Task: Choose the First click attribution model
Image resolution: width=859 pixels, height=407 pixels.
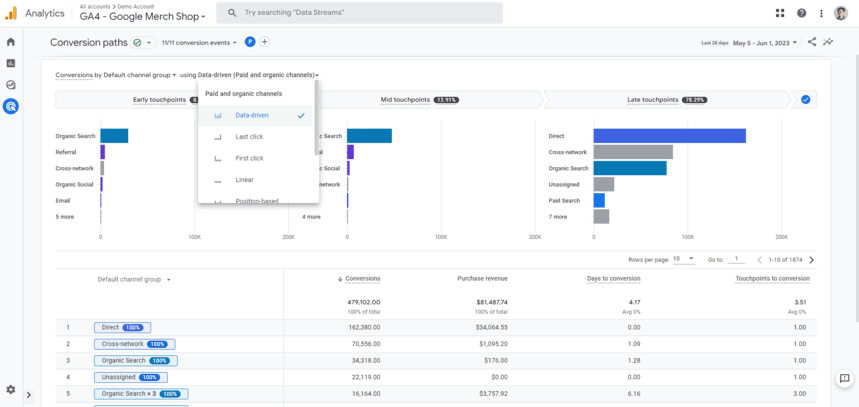Action: 250,158
